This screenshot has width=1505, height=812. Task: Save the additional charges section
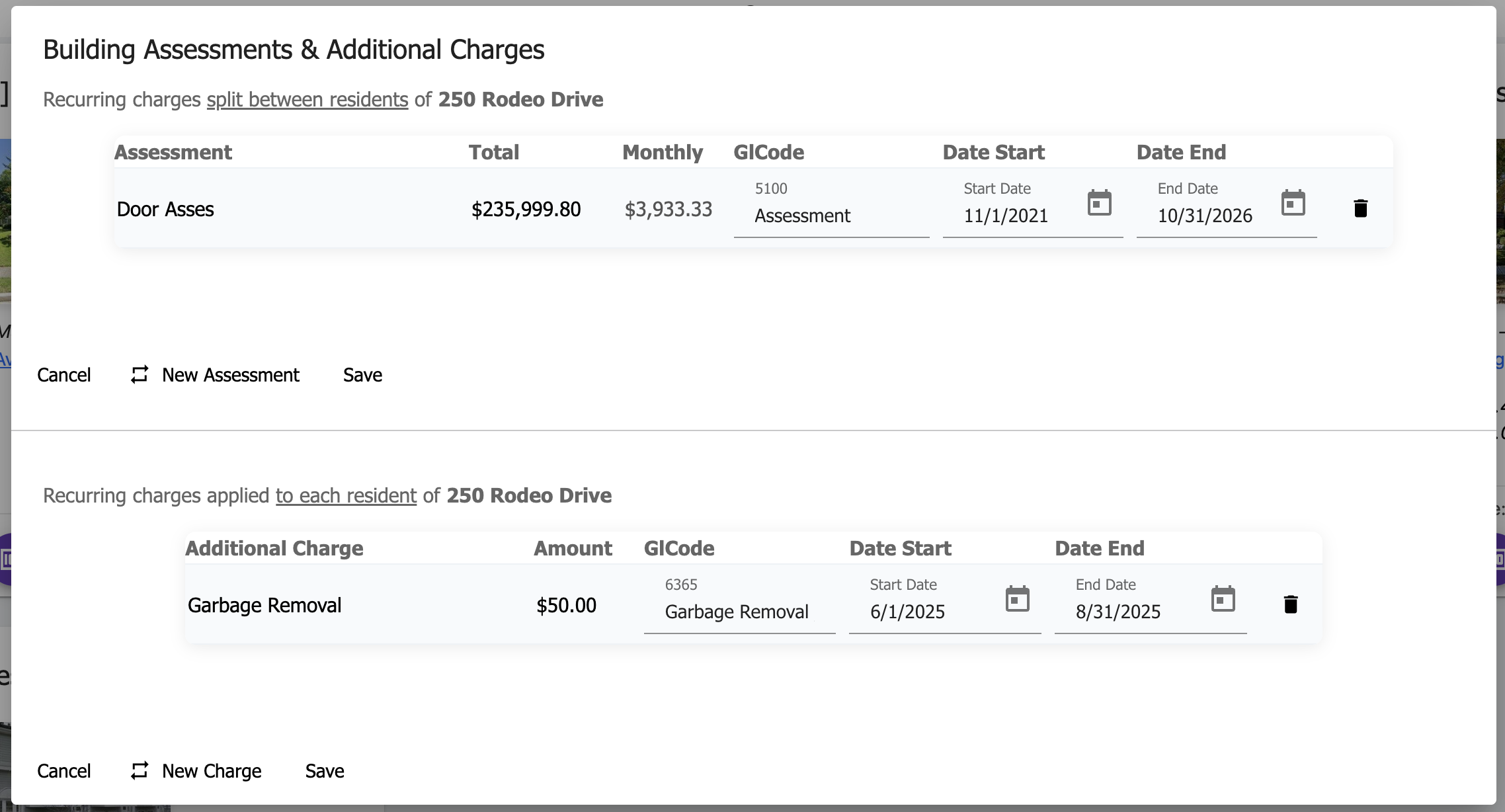click(x=325, y=771)
